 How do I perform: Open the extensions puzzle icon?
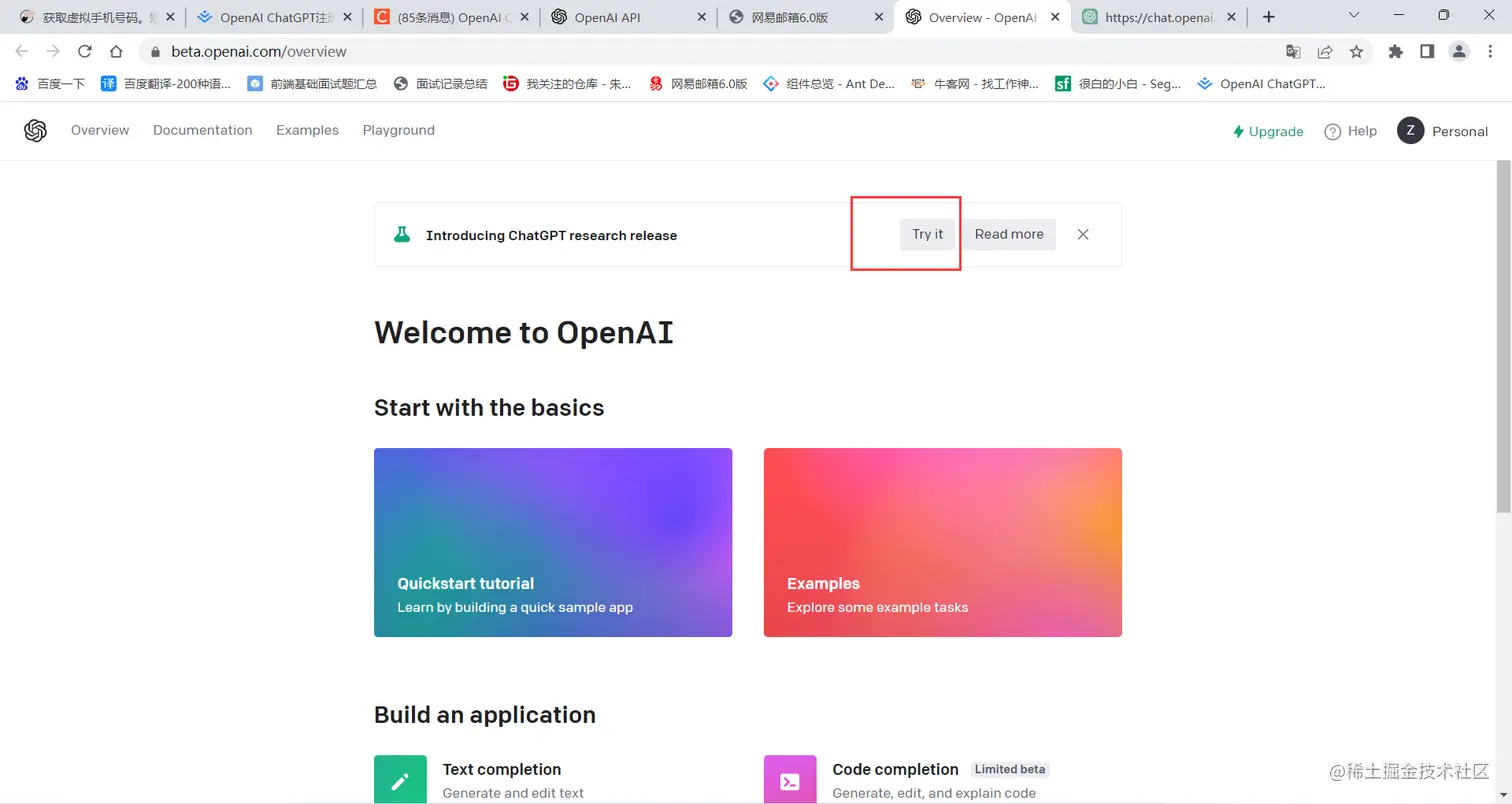click(1396, 51)
